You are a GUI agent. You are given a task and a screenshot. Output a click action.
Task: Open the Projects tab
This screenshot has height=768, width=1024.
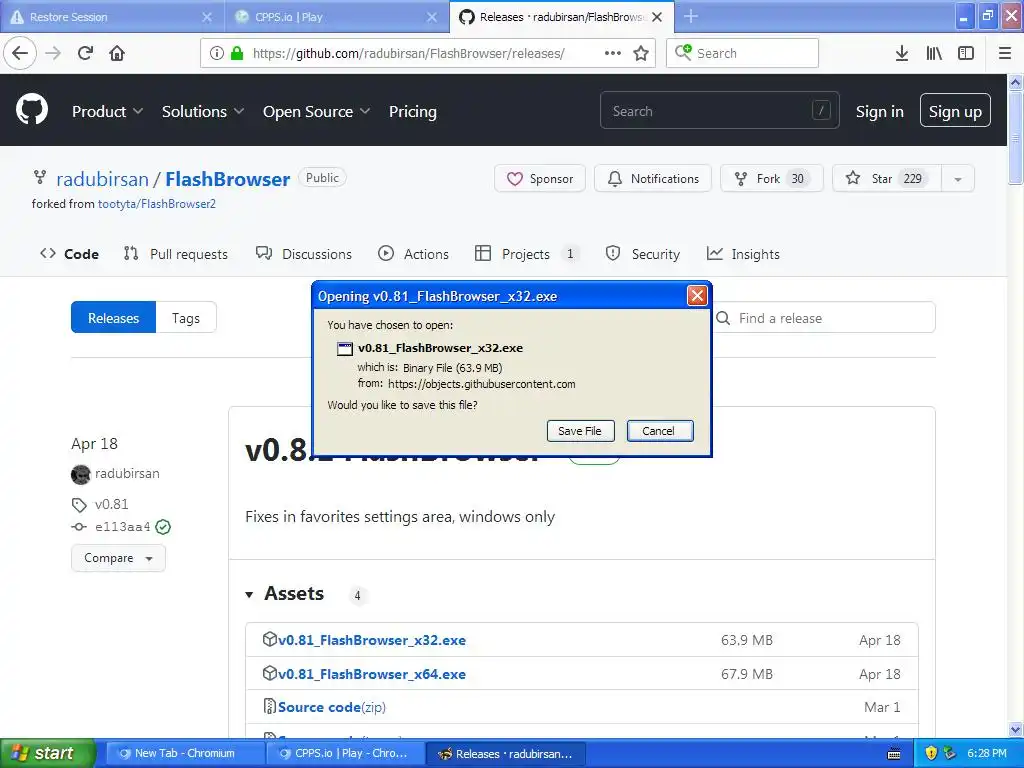click(527, 254)
